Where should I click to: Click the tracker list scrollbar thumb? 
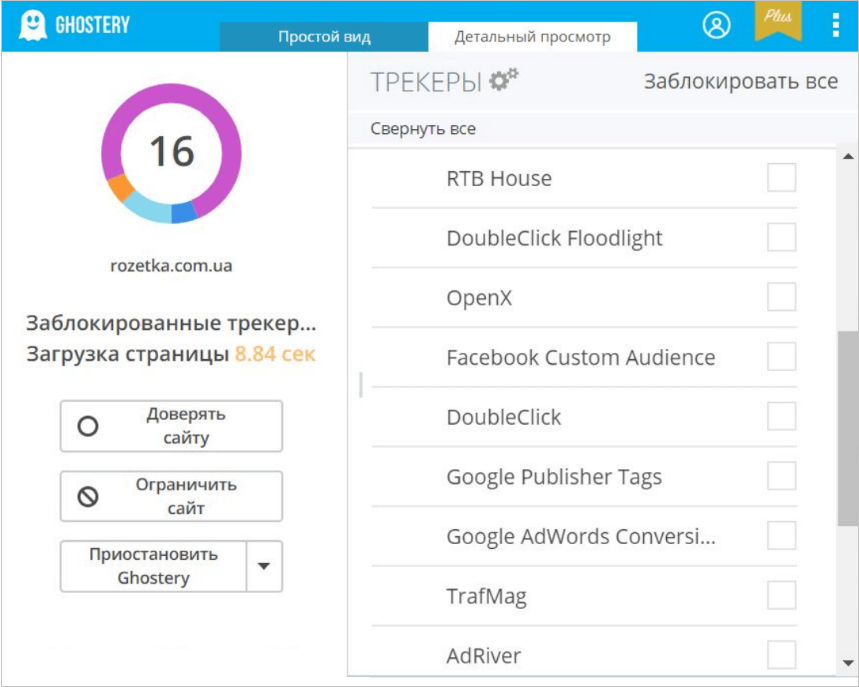point(848,428)
